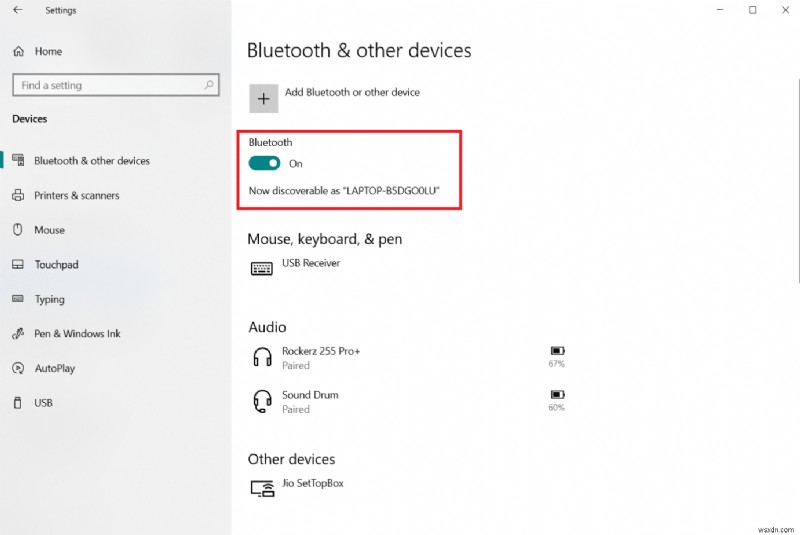The image size is (800, 535).
Task: Open Printers & scanners settings
Action: (x=77, y=195)
